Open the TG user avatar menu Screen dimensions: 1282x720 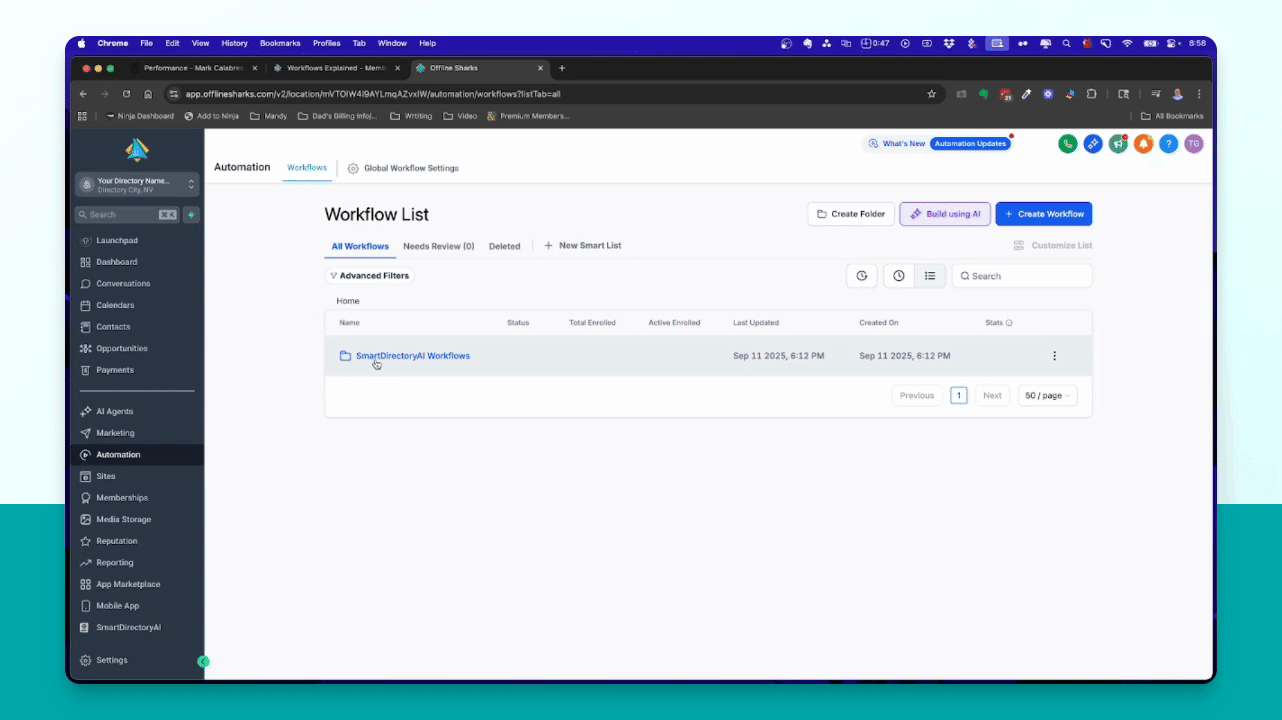tap(1193, 144)
